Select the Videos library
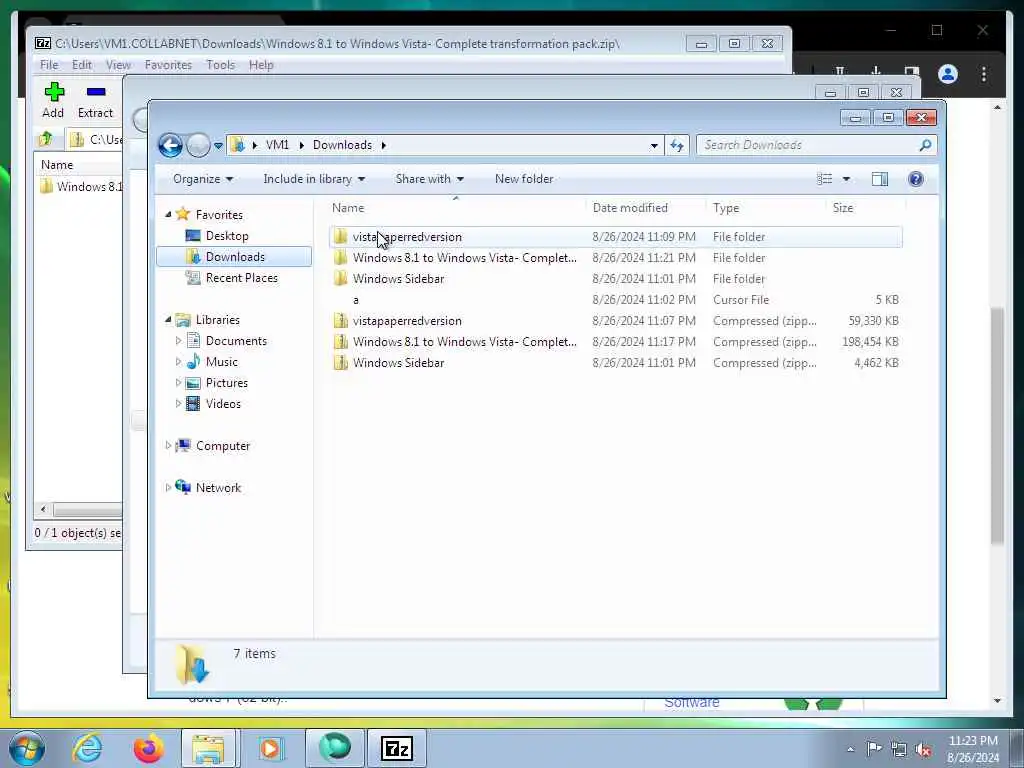 pyautogui.click(x=223, y=404)
